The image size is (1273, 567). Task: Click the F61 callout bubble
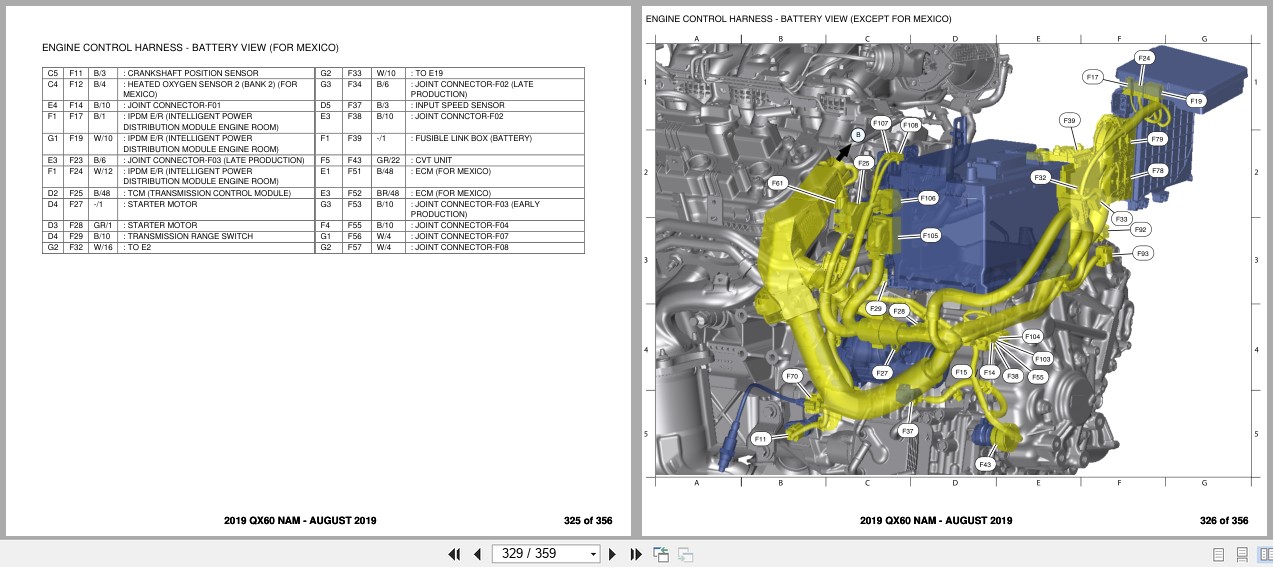pyautogui.click(x=777, y=183)
